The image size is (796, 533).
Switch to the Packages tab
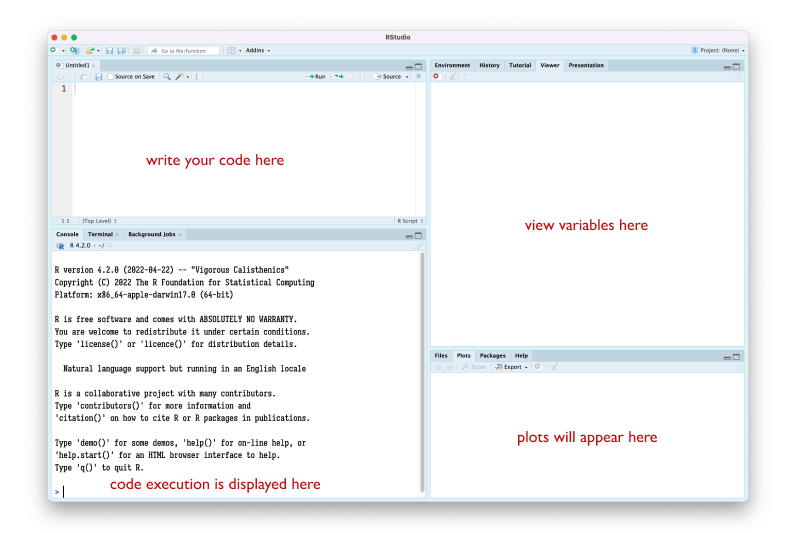[x=492, y=355]
